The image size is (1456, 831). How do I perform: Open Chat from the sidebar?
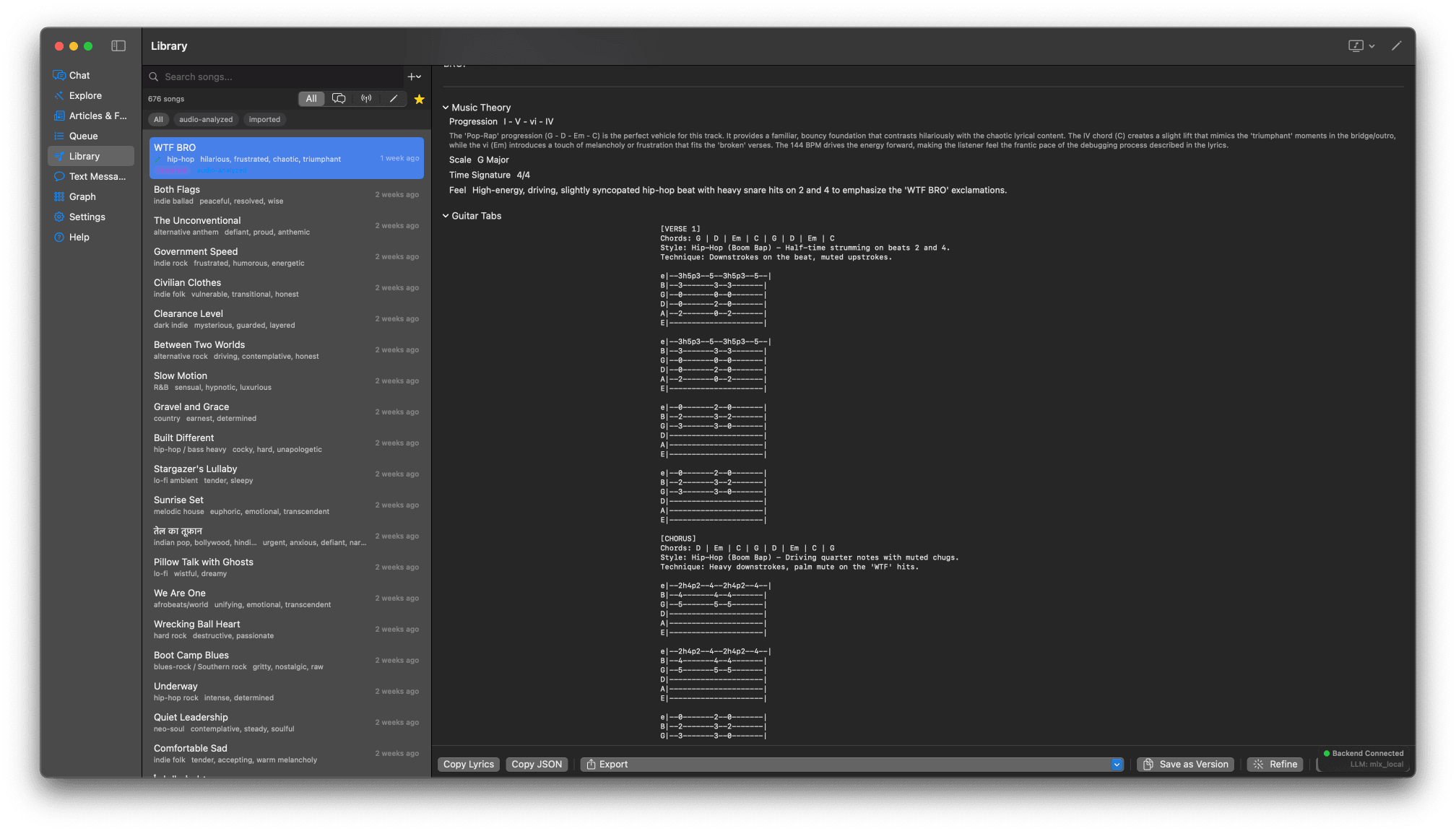91,75
